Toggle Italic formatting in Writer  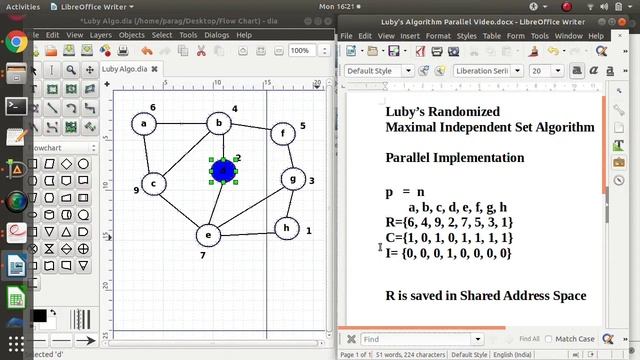pyautogui.click(x=593, y=71)
